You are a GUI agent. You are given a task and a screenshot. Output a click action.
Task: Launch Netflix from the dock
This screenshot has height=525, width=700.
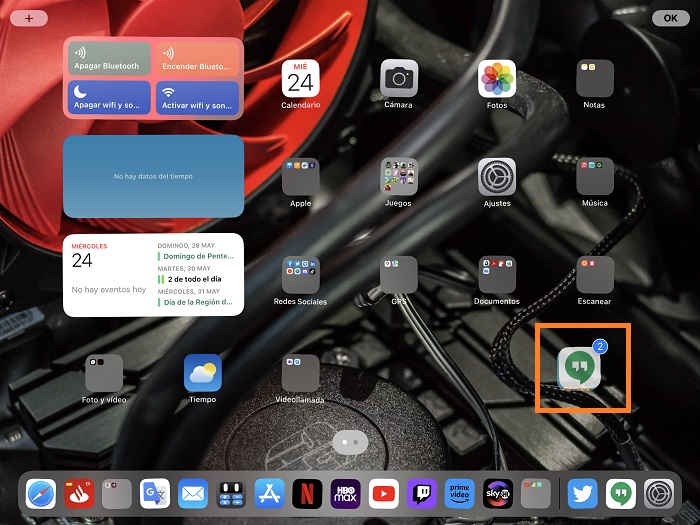click(307, 494)
